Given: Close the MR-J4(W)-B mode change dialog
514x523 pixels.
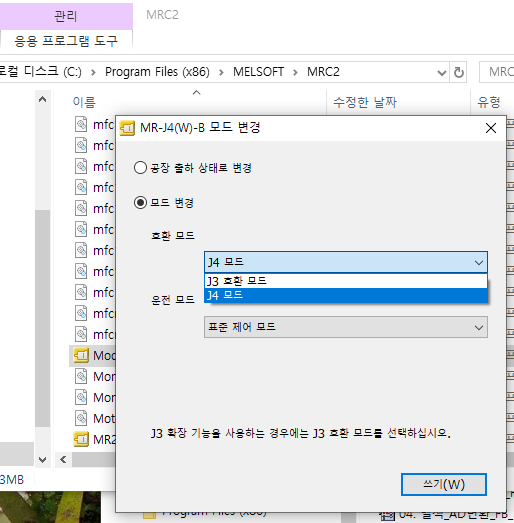Looking at the screenshot, I should (x=491, y=128).
